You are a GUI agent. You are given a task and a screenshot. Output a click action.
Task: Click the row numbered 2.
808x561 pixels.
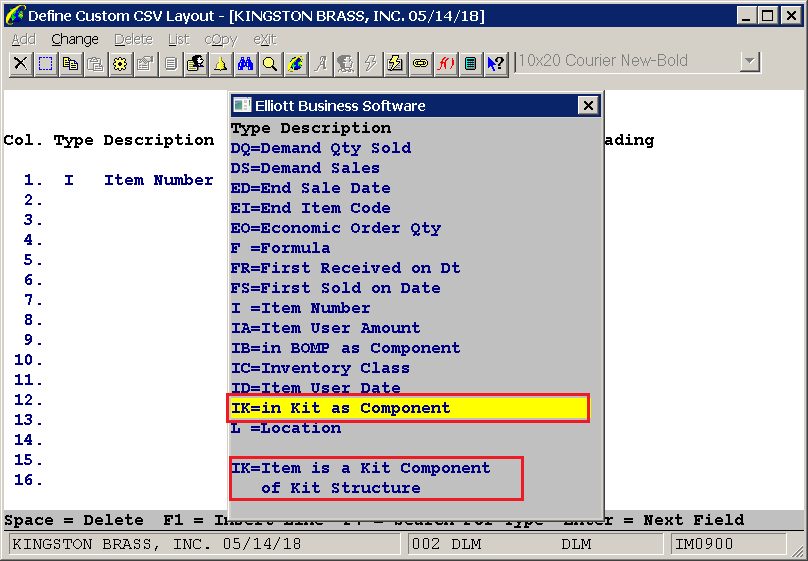click(x=33, y=200)
